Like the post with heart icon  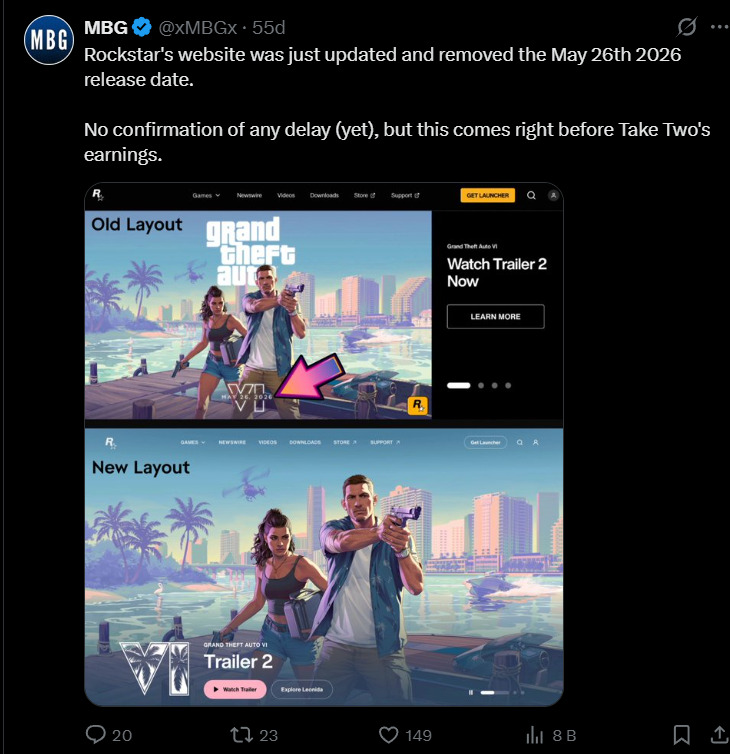point(390,735)
